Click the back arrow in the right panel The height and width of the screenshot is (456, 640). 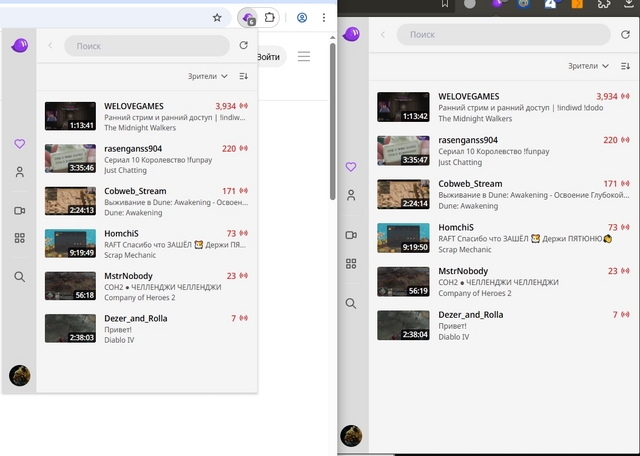click(383, 35)
